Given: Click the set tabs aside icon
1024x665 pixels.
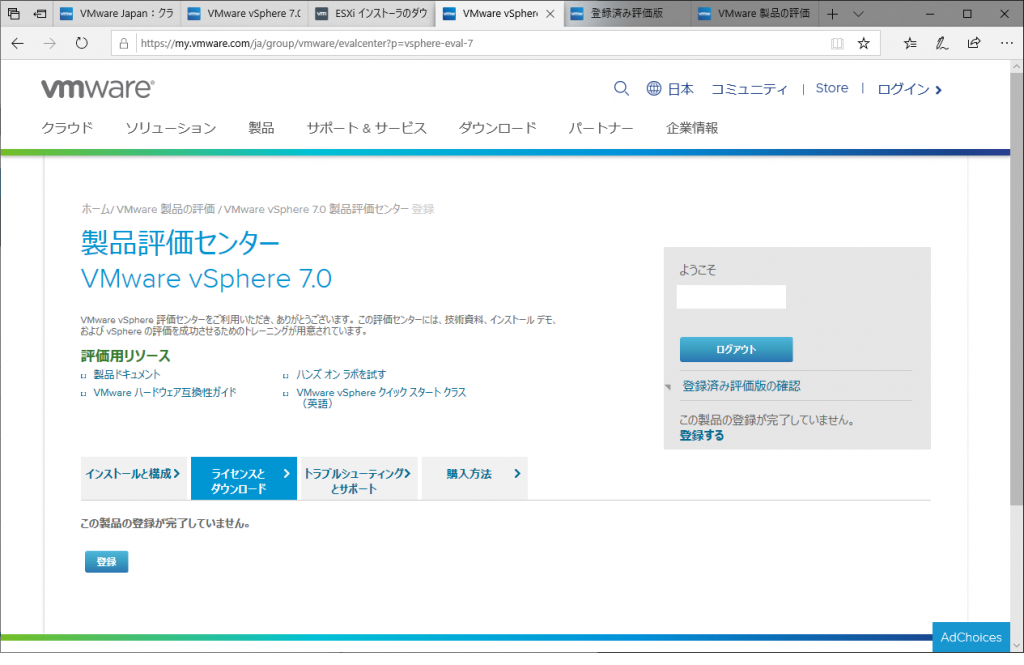Looking at the screenshot, I should (40, 14).
